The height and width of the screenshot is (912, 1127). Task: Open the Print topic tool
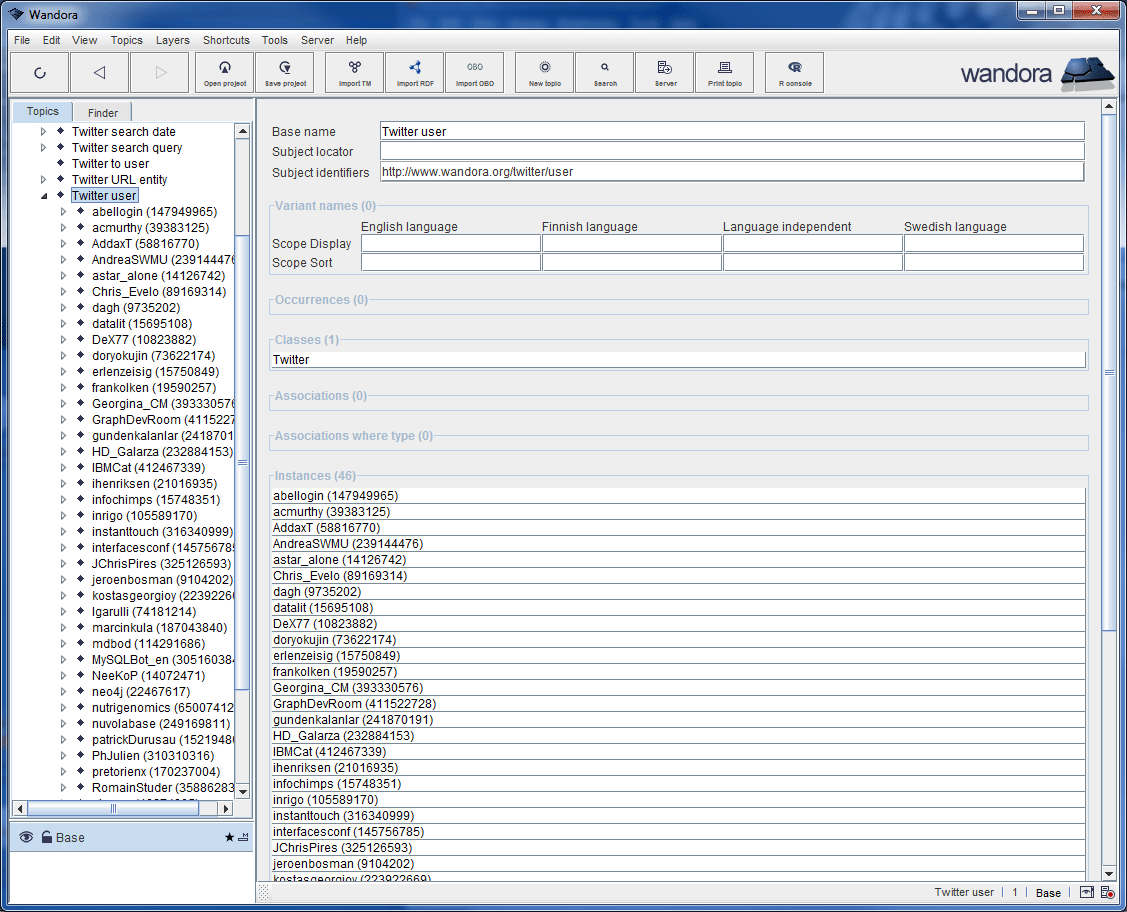724,72
